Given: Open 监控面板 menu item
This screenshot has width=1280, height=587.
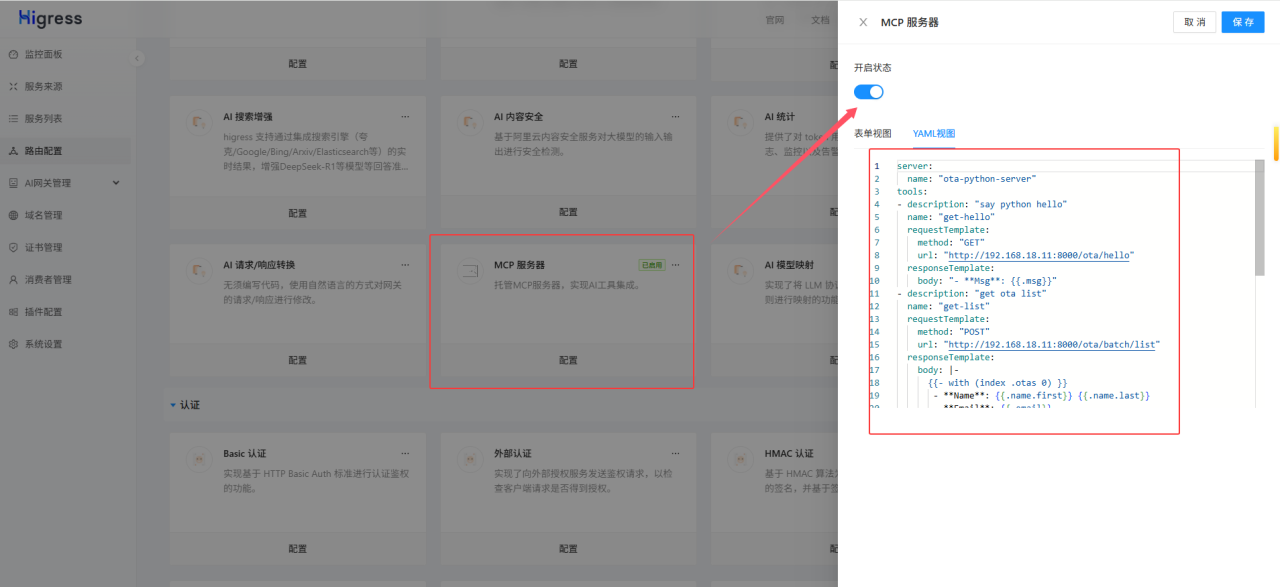Looking at the screenshot, I should [x=43, y=55].
